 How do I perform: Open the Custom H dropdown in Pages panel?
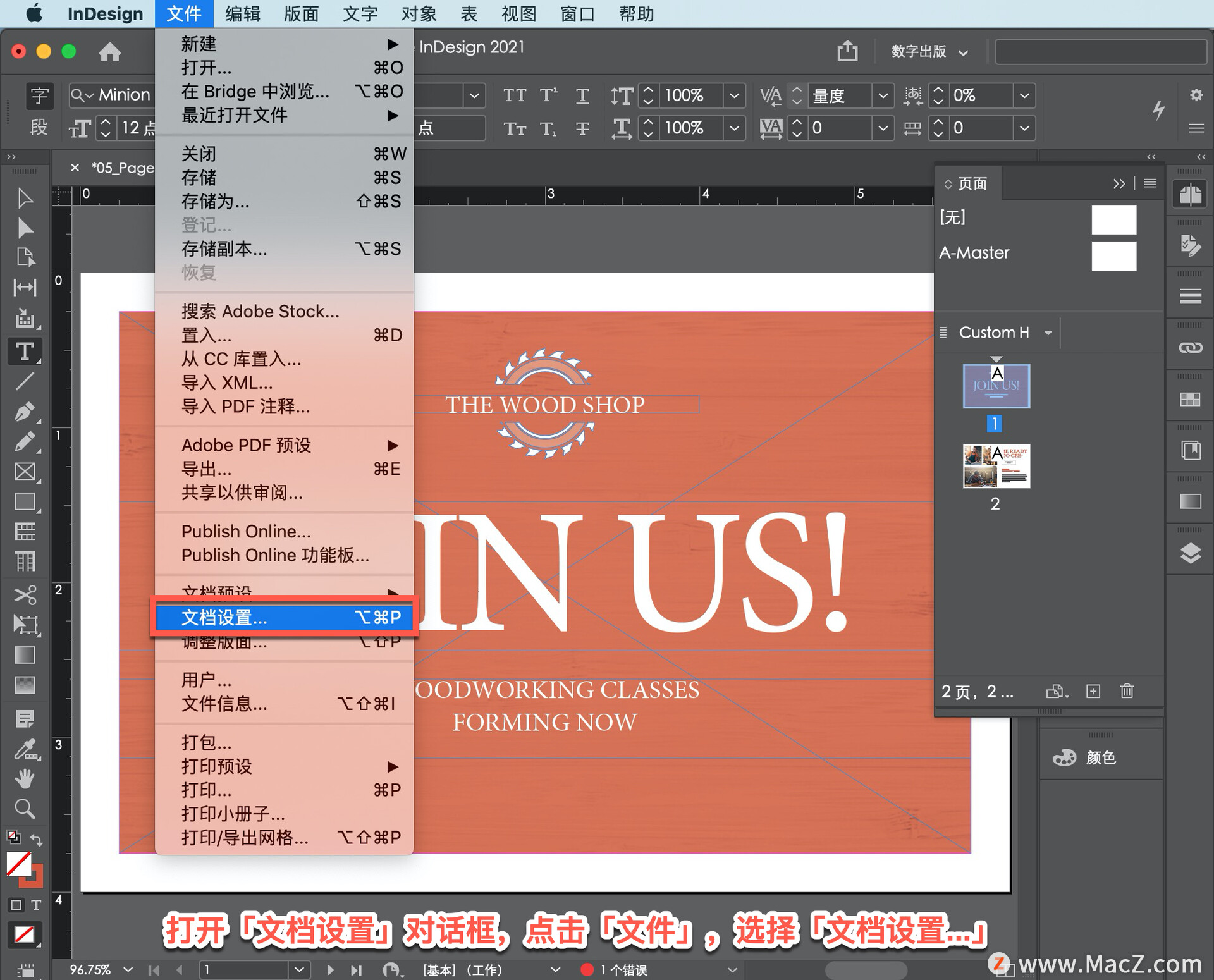[x=1049, y=333]
